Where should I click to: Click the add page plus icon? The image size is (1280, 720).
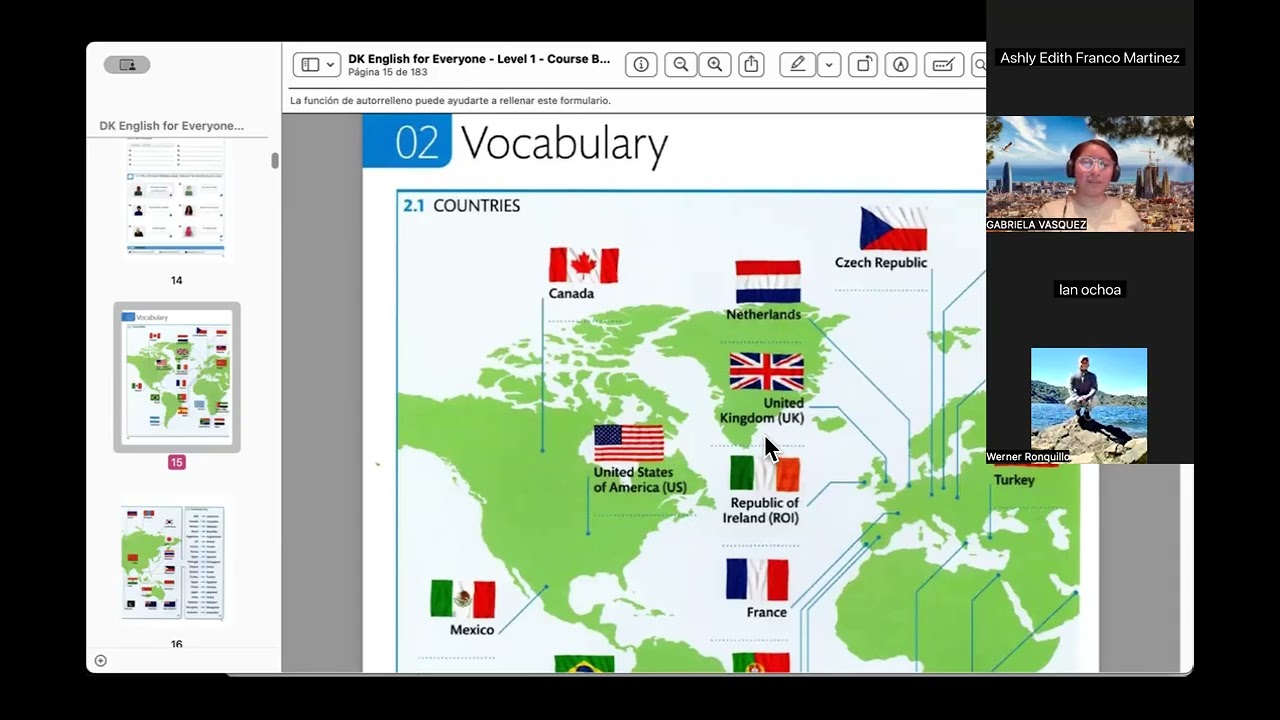tap(100, 660)
